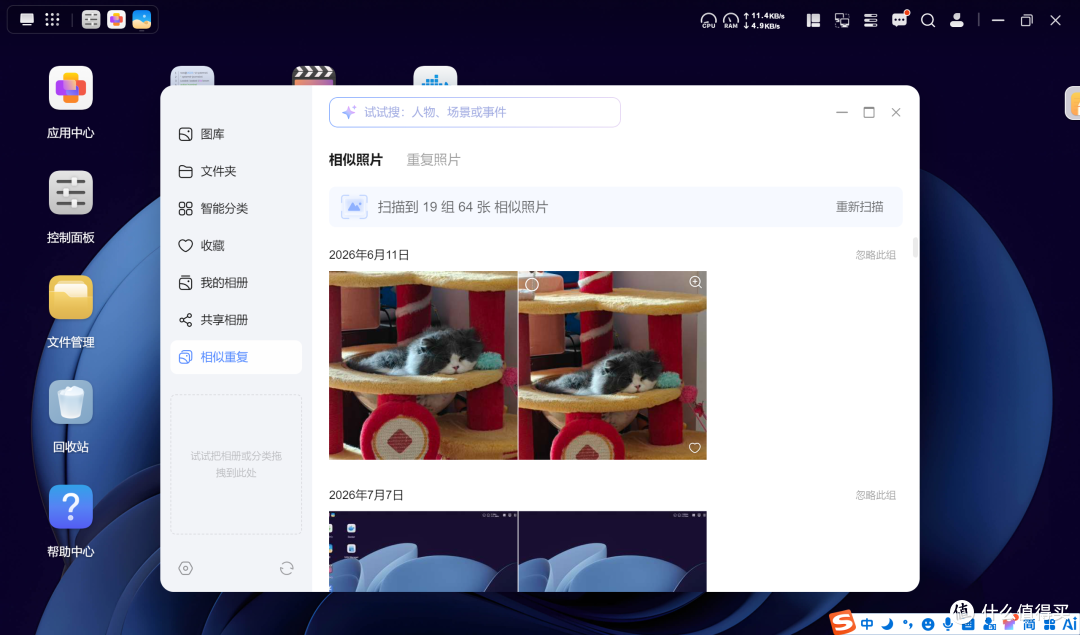Click the zoom magnifier on second cat photo
1080x635 pixels.
click(695, 282)
